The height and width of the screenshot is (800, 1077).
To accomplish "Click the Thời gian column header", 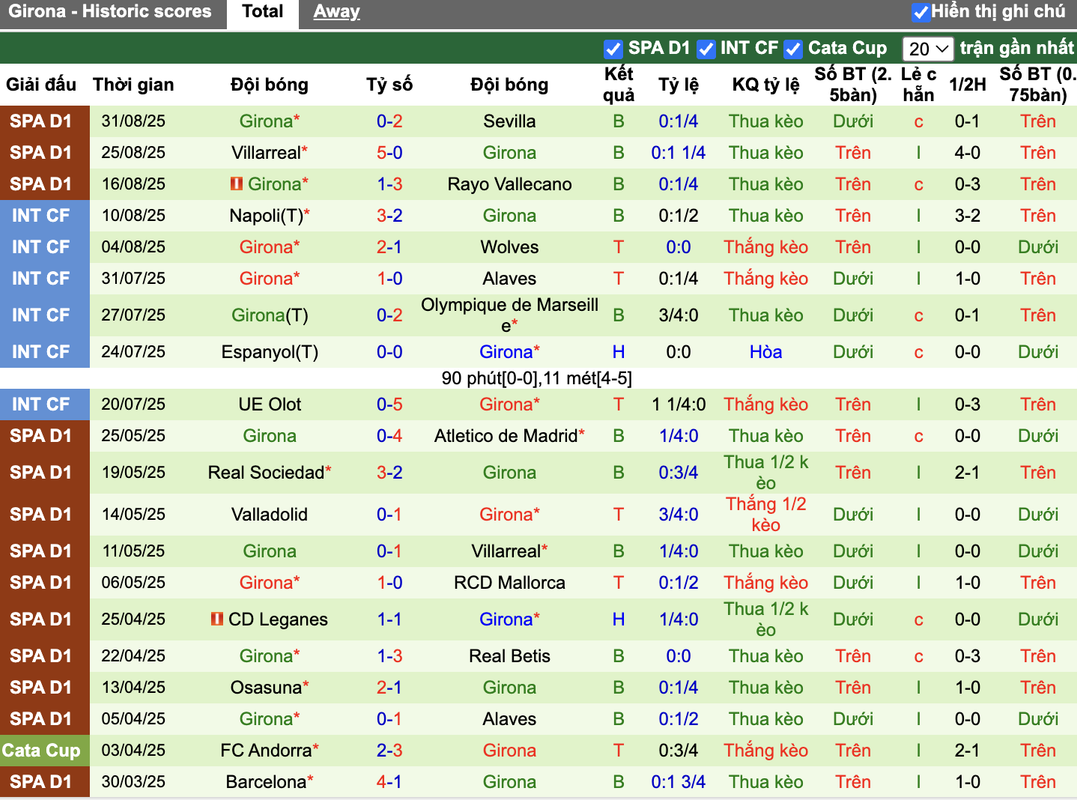I will (x=133, y=85).
